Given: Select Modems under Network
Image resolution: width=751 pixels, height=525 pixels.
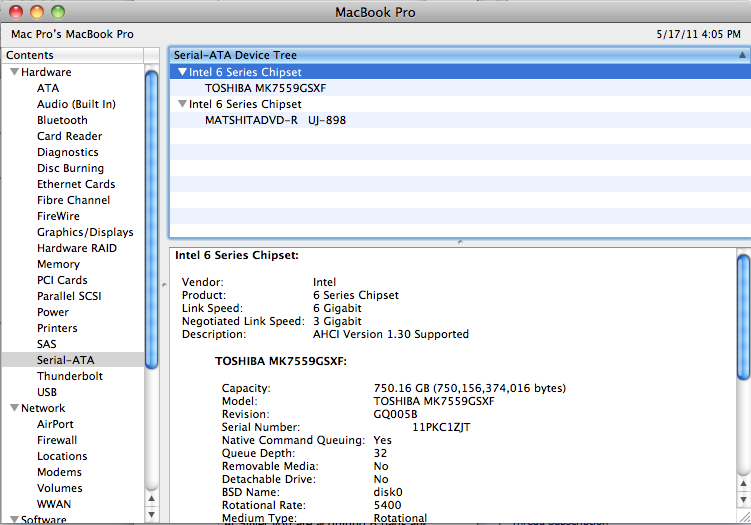Looking at the screenshot, I should (59, 472).
